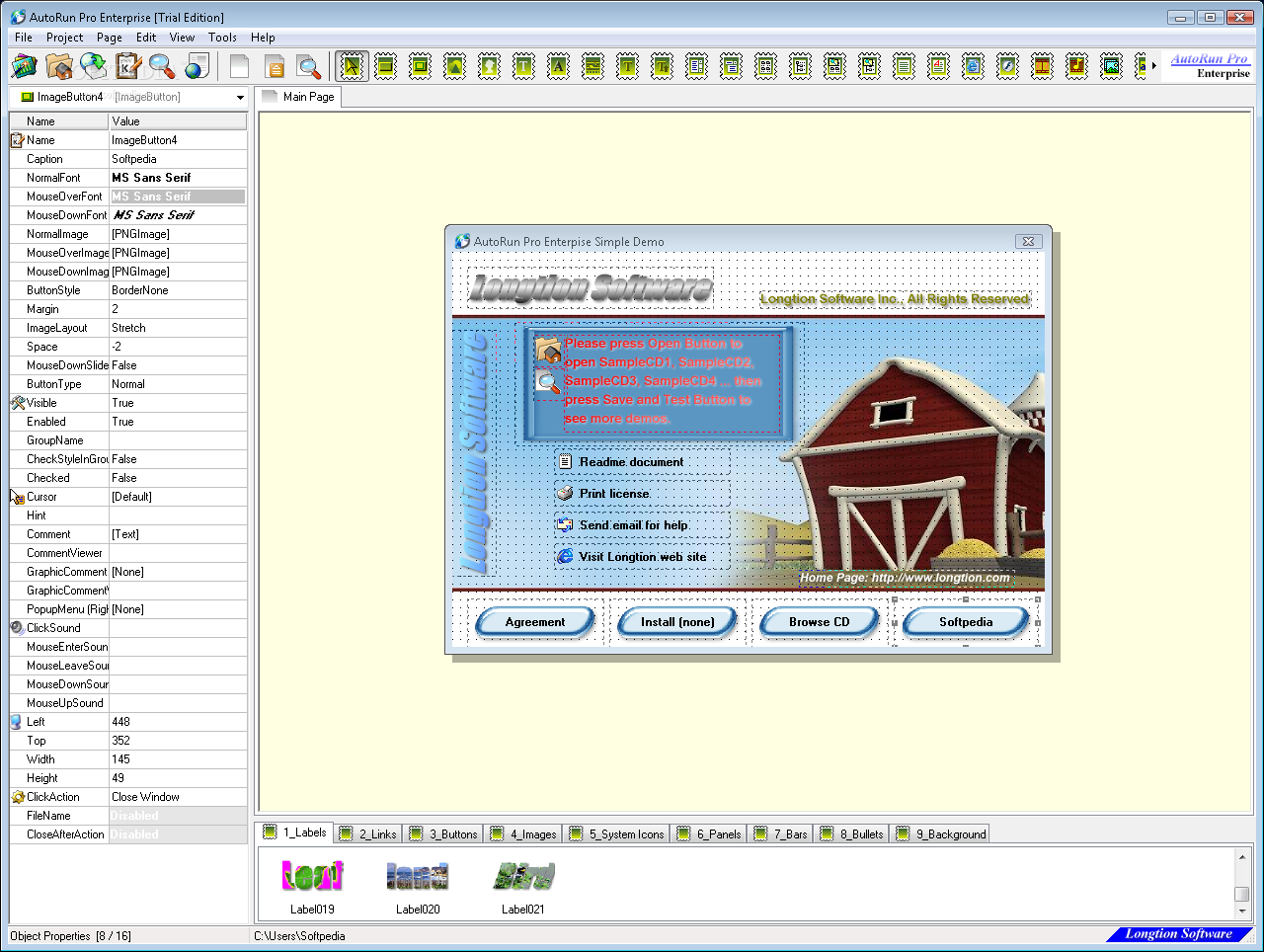Click the Home Page longtion.com link

(x=906, y=578)
